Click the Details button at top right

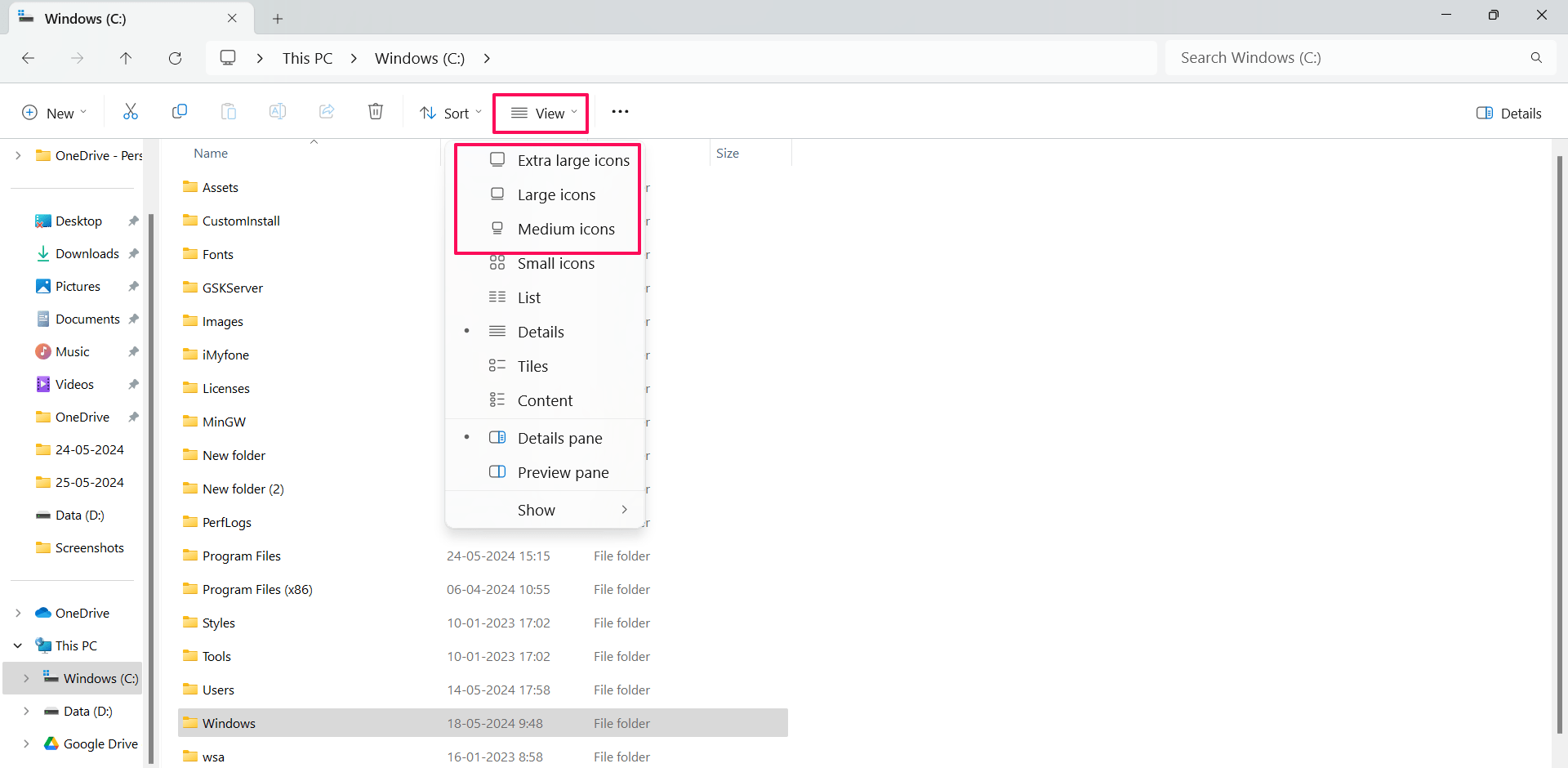(x=1509, y=113)
